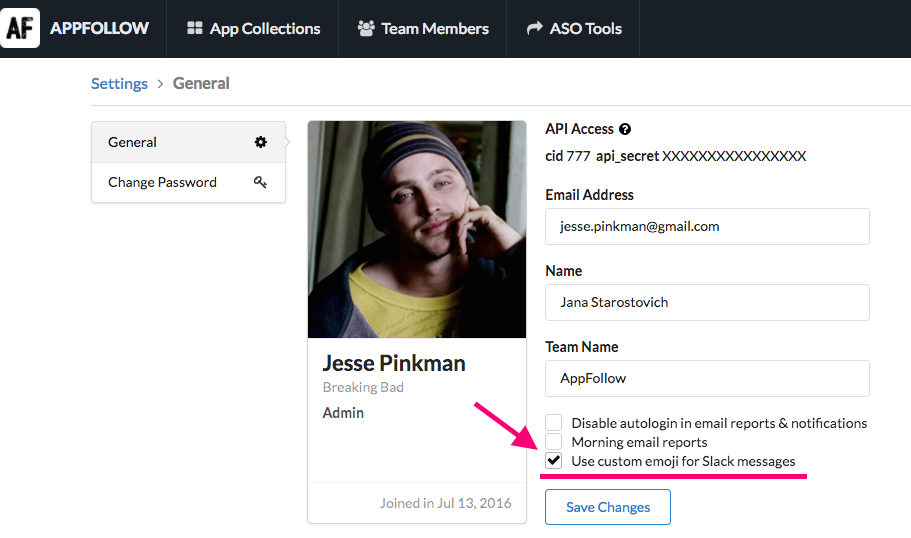Click the Team Name label
The height and width of the screenshot is (538, 911).
pyautogui.click(x=582, y=347)
